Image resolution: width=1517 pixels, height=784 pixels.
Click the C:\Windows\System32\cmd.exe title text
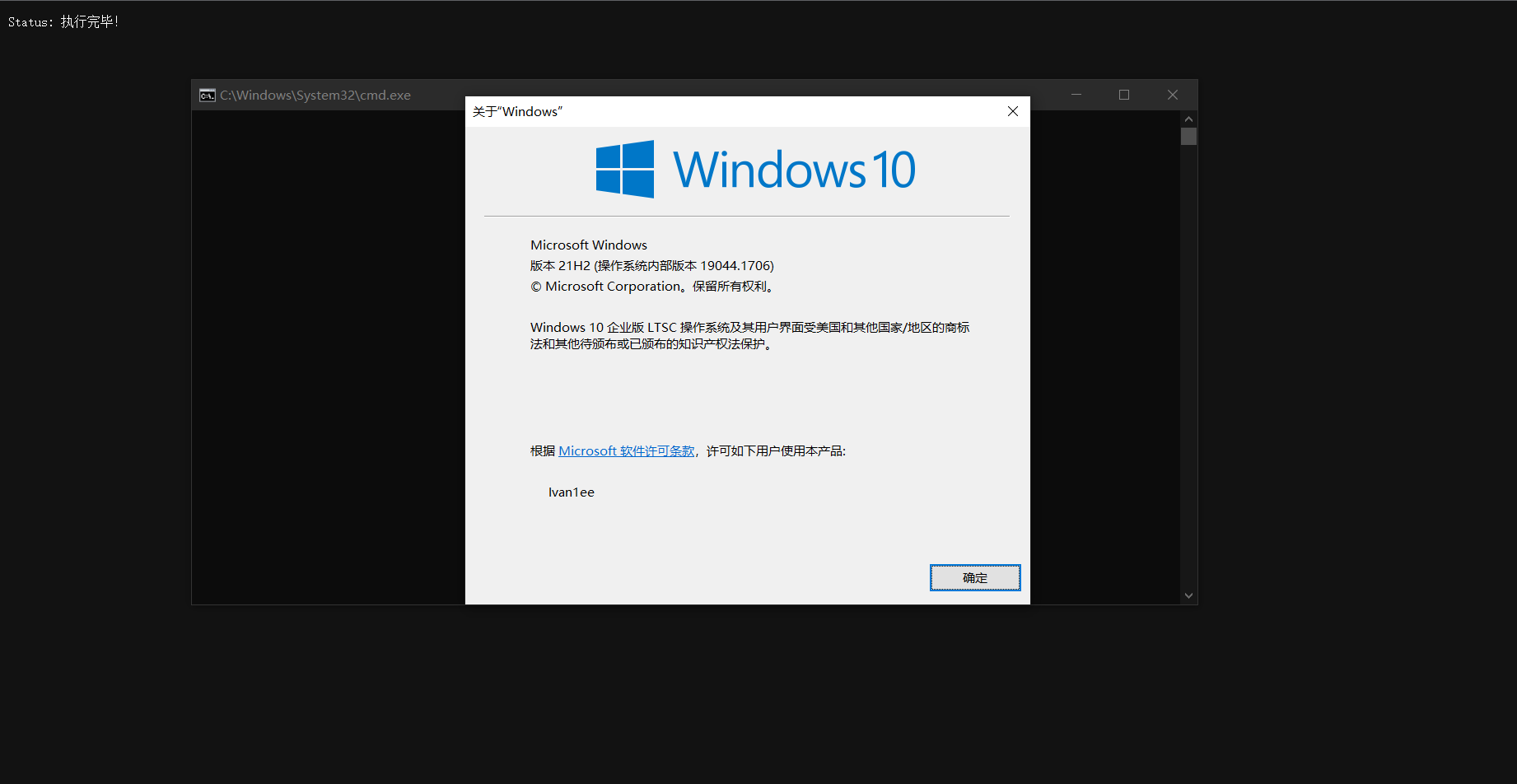coord(315,96)
